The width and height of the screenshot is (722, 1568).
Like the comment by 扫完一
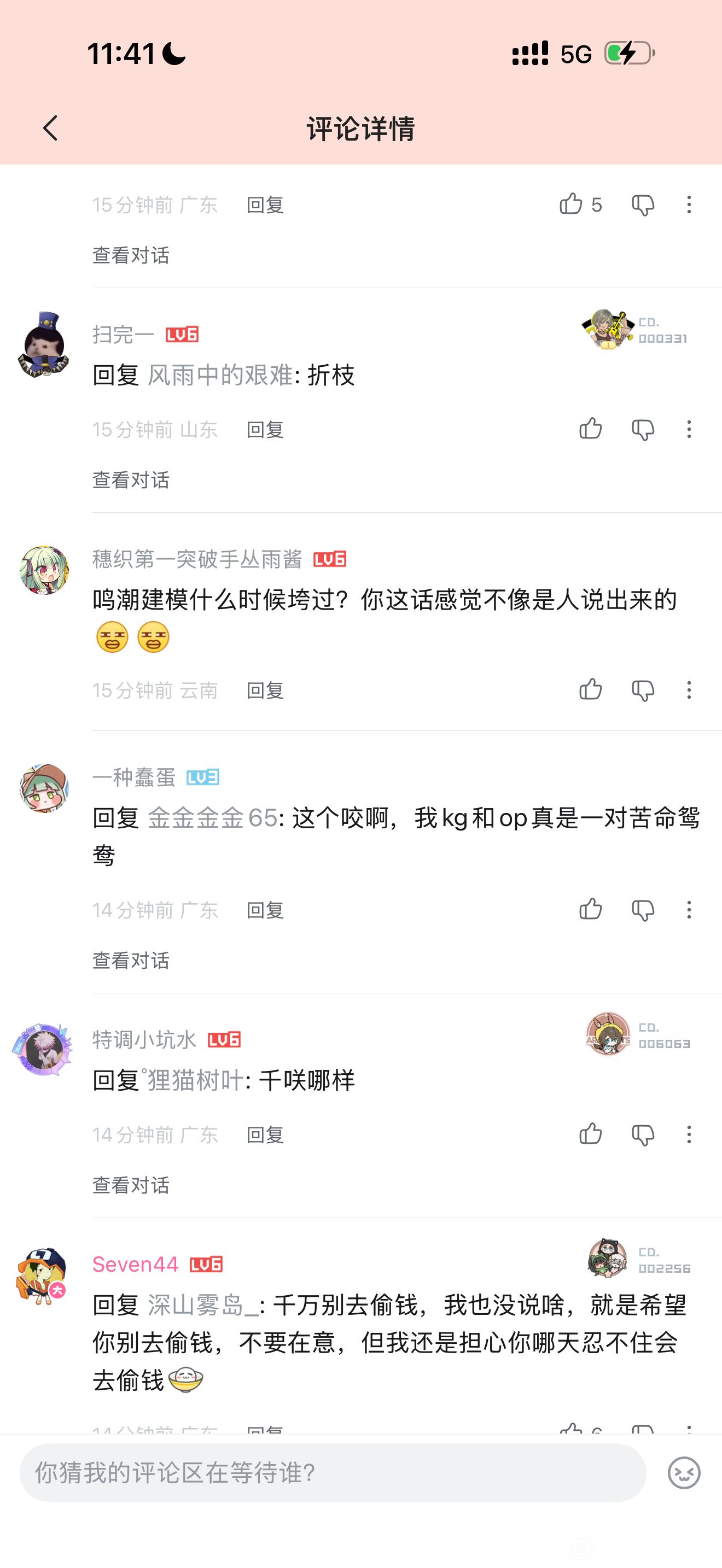[x=591, y=429]
